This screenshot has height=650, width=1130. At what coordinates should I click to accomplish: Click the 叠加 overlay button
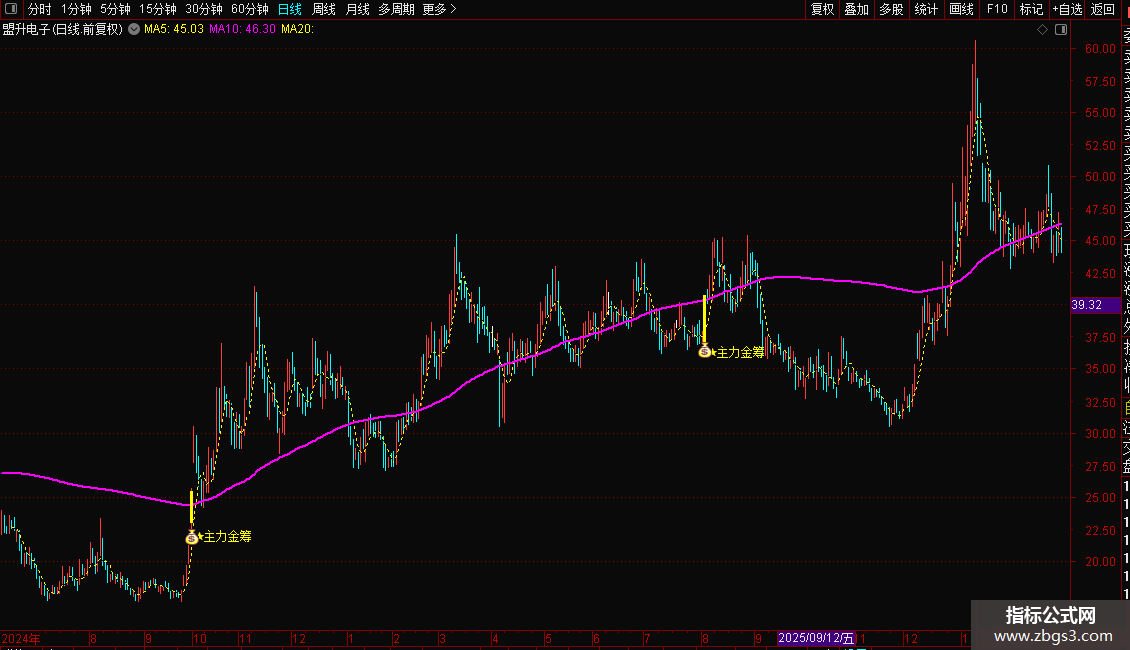point(857,9)
